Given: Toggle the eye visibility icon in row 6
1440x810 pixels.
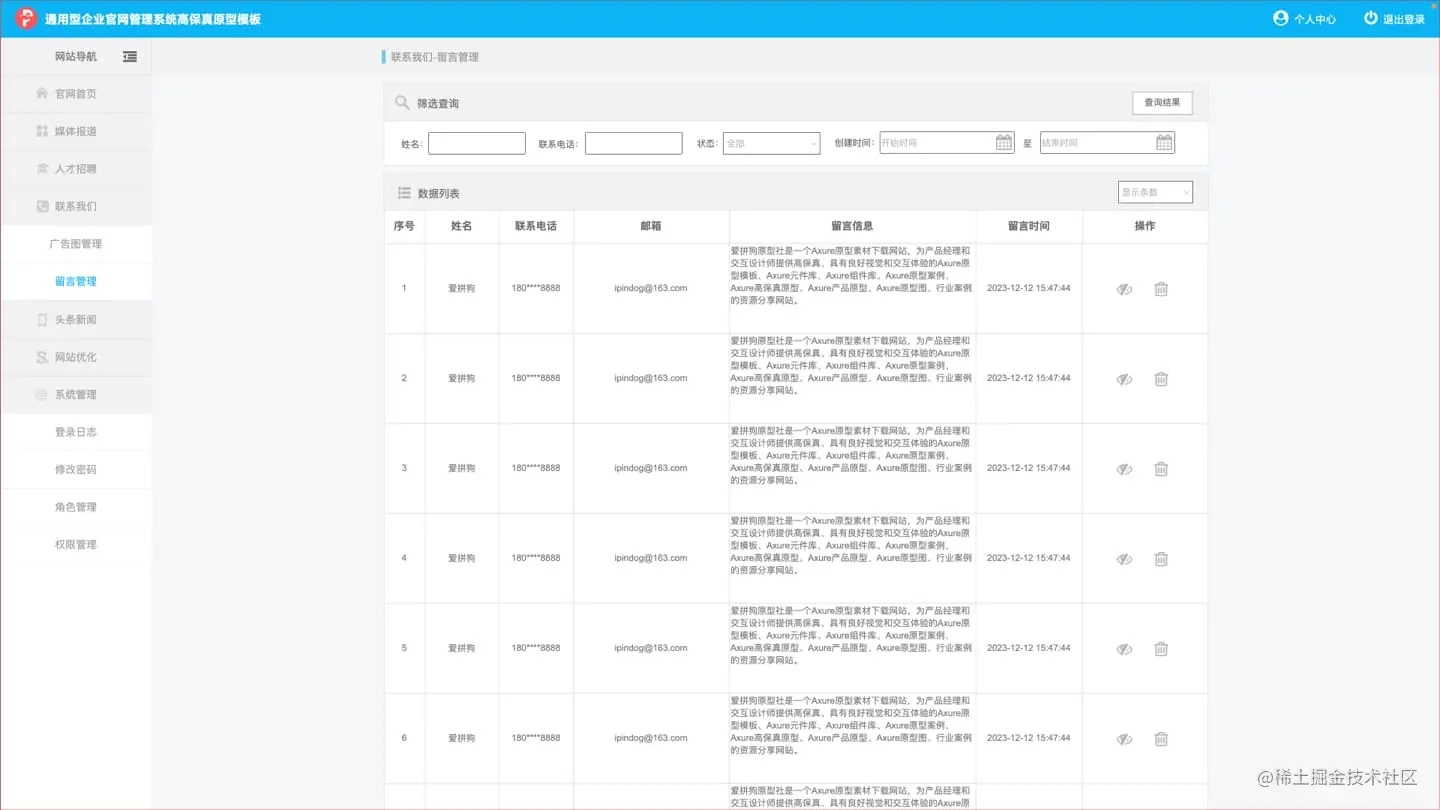Looking at the screenshot, I should (x=1124, y=739).
